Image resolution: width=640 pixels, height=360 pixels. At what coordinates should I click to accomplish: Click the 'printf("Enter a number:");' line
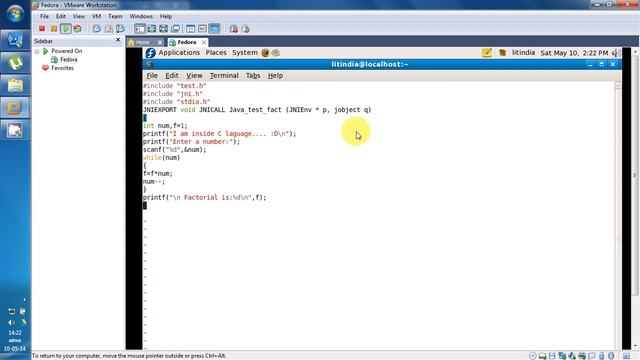point(191,142)
